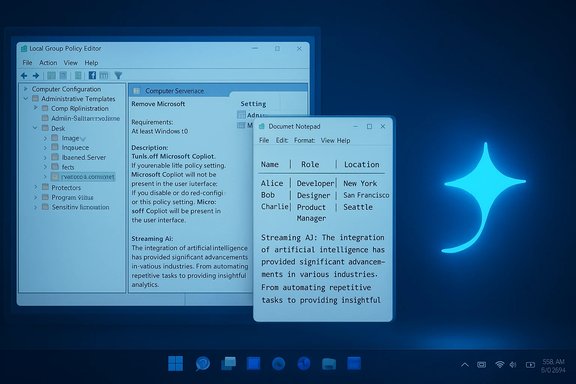Click toolbar icon immediately right of Forward arrow
Viewport: 576px width, 384px height.
point(51,76)
